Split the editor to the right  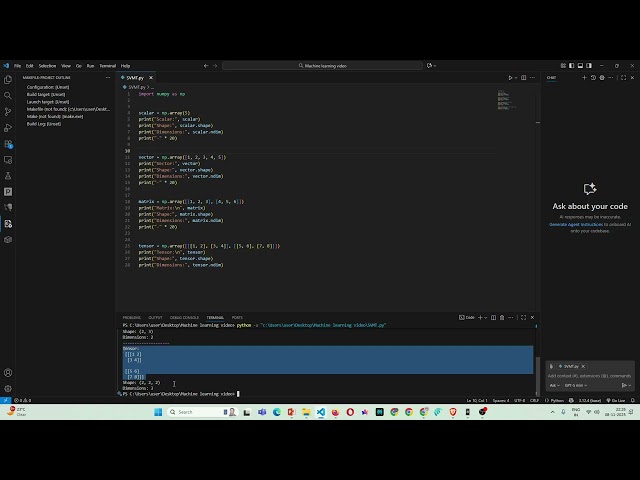(524, 78)
